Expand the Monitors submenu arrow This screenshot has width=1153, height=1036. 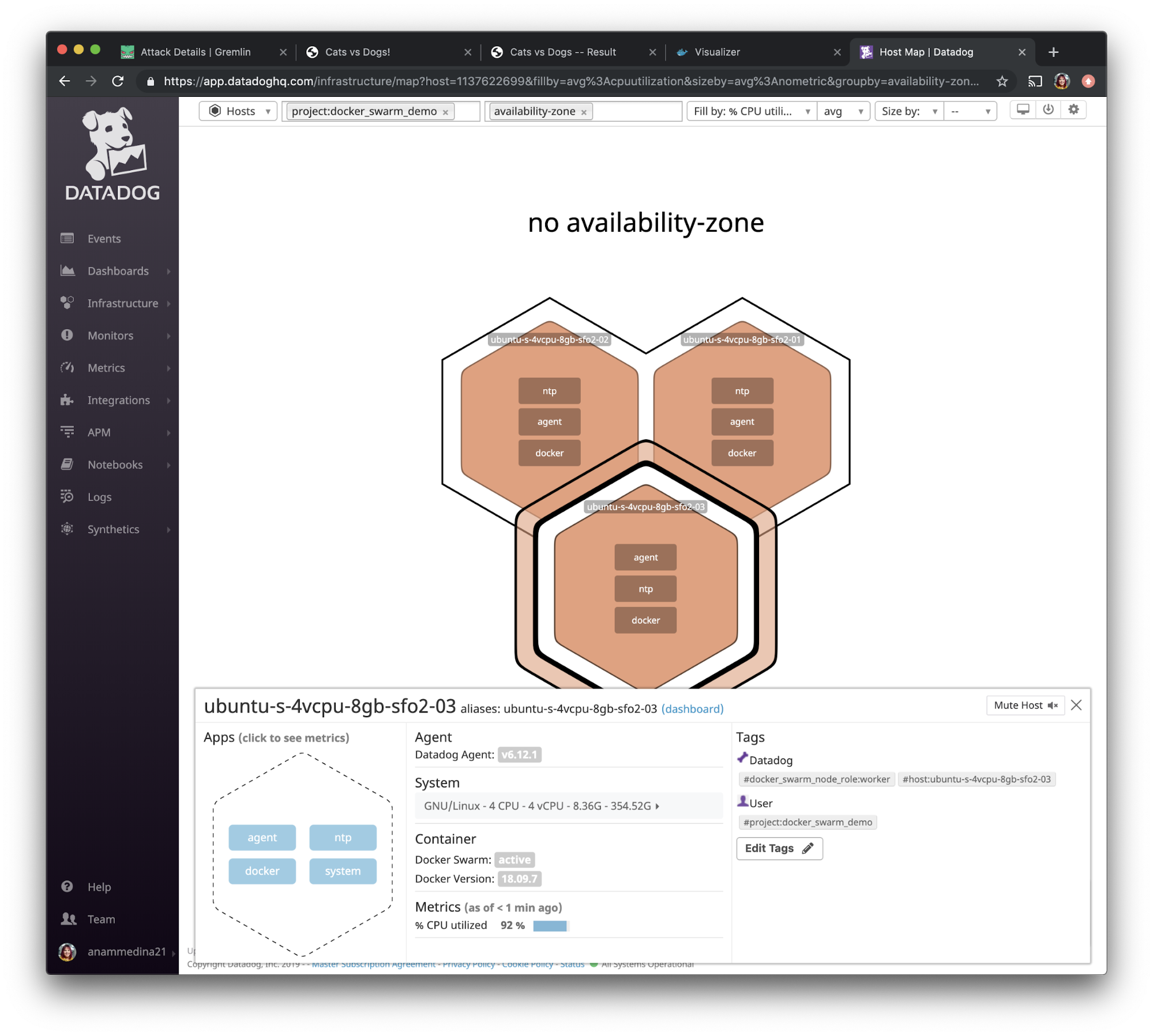(x=168, y=336)
